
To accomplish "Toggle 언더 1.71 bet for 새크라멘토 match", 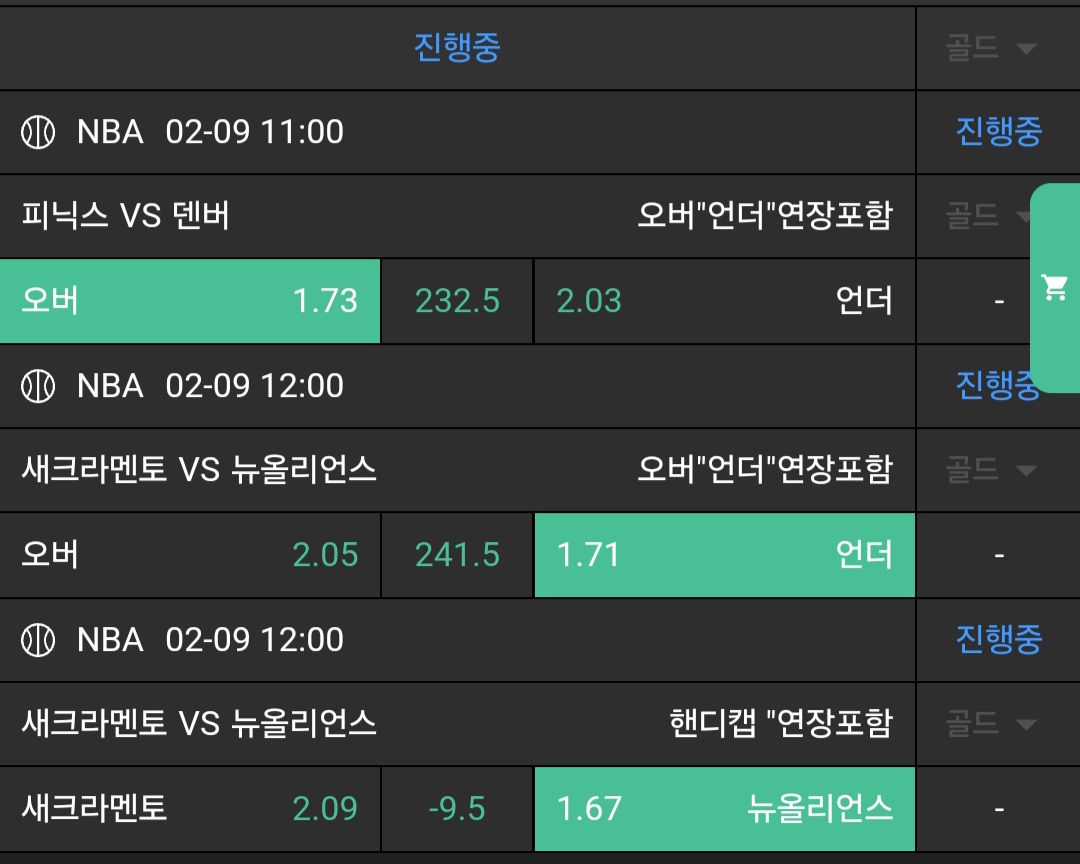I will (724, 555).
